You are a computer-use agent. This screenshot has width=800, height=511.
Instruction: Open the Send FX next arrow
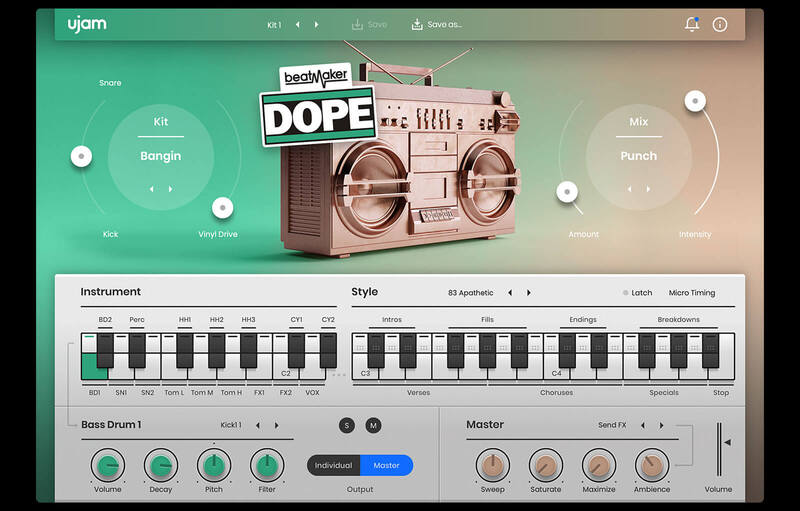[661, 425]
